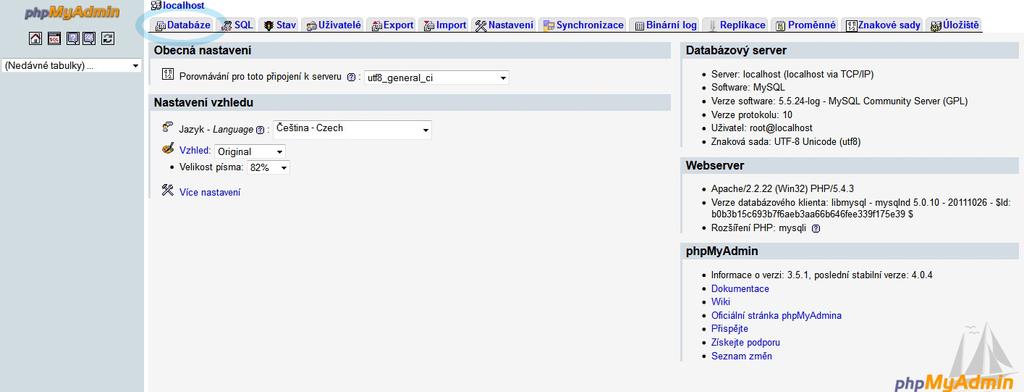Click the Vzhled link label
Viewport: 1024px width, 392px height.
click(x=195, y=150)
